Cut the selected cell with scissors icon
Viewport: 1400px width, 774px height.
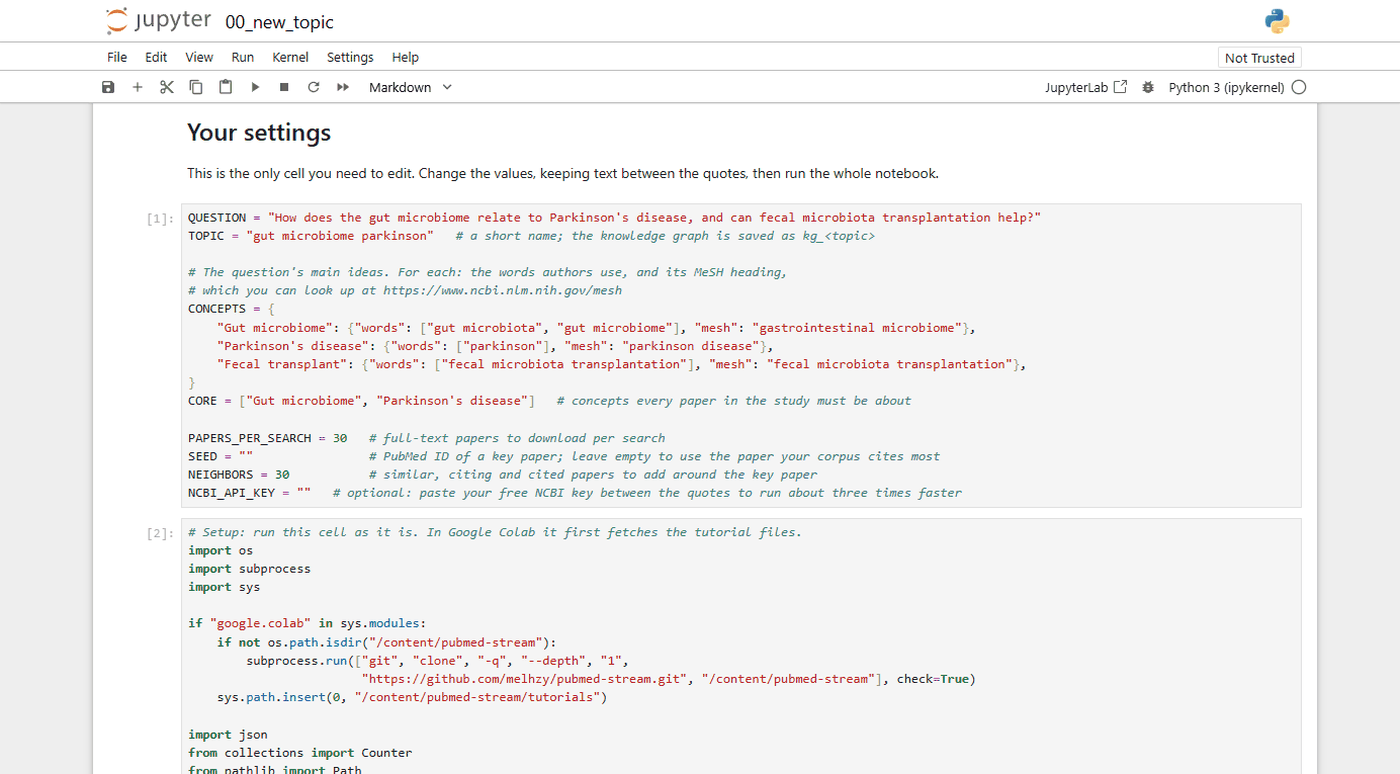167,87
